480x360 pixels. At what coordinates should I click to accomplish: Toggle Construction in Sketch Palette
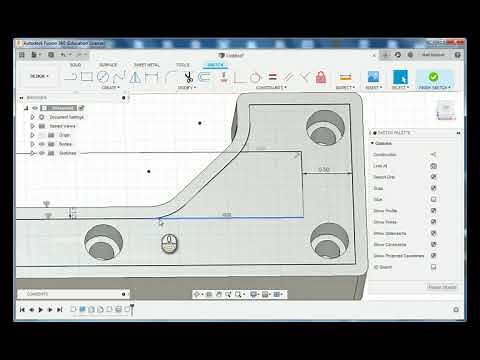pyautogui.click(x=433, y=155)
